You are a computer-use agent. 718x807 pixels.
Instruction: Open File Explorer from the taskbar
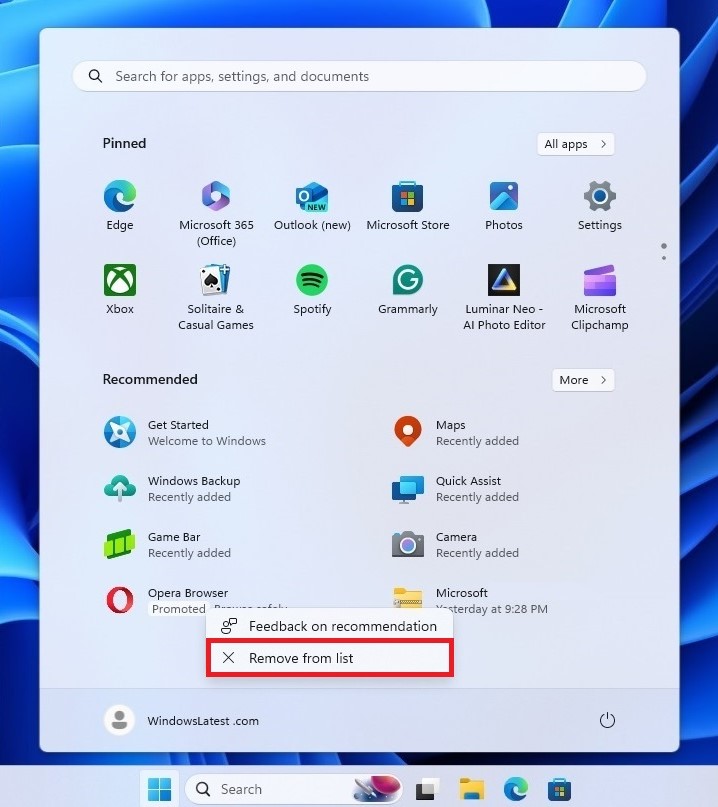pos(472,789)
